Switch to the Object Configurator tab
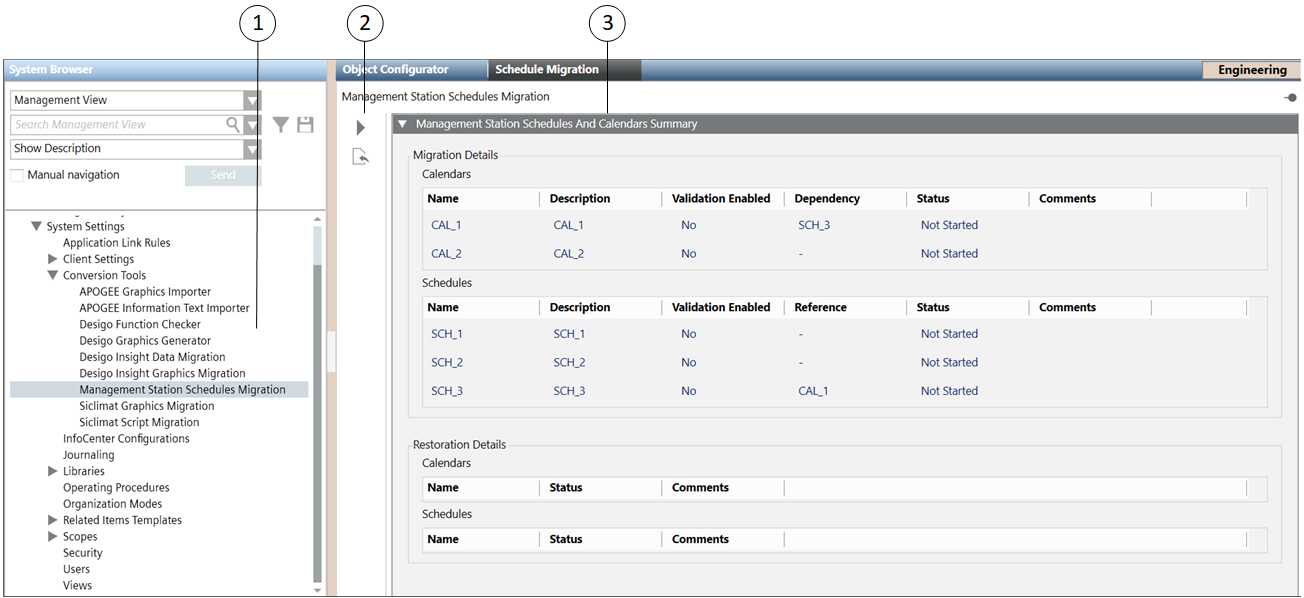 395,70
